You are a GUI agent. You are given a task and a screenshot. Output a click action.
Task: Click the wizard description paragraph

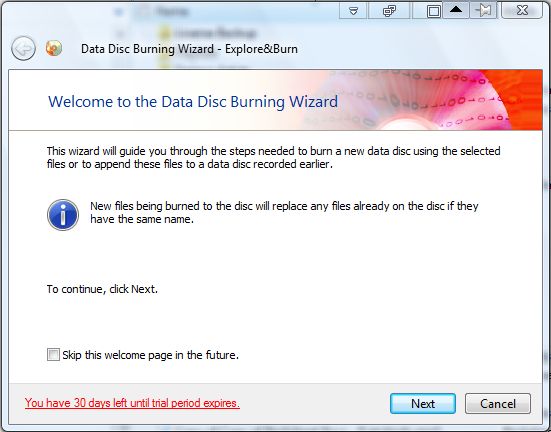(x=273, y=157)
